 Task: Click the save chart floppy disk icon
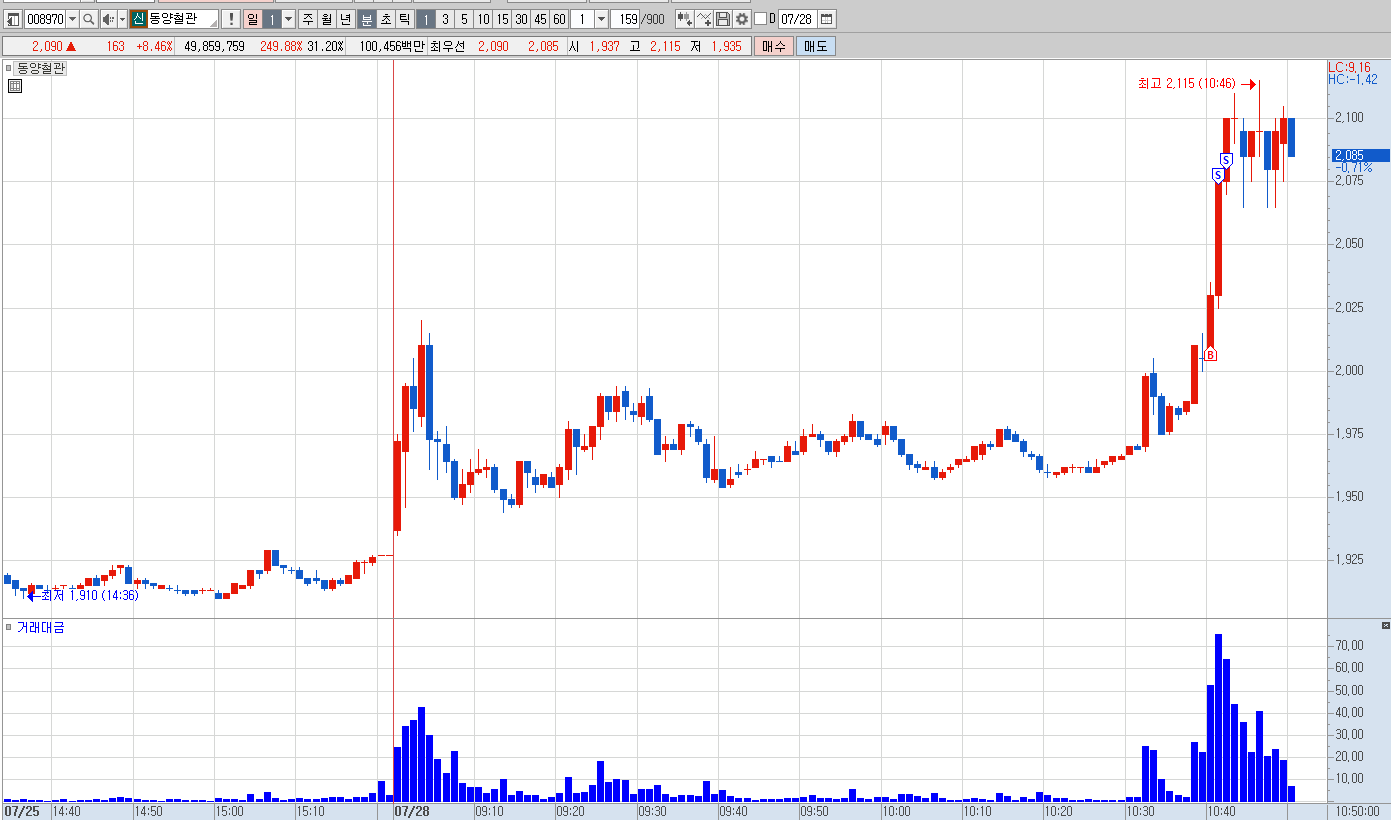pyautogui.click(x=722, y=19)
